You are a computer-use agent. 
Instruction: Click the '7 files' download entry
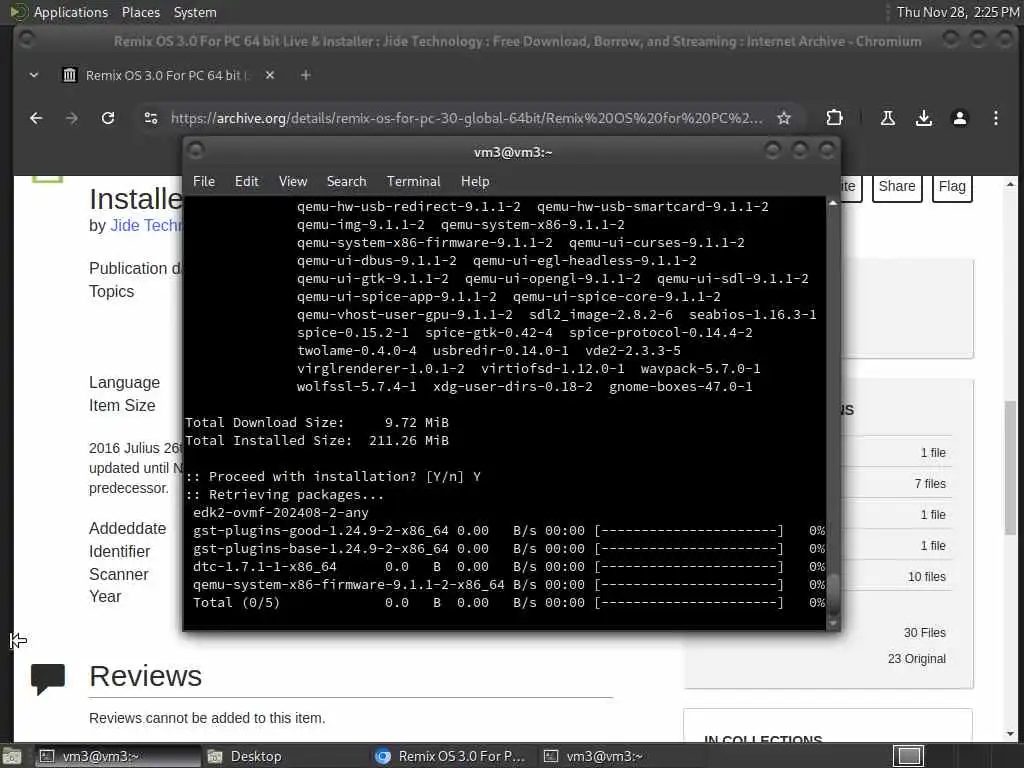(930, 484)
